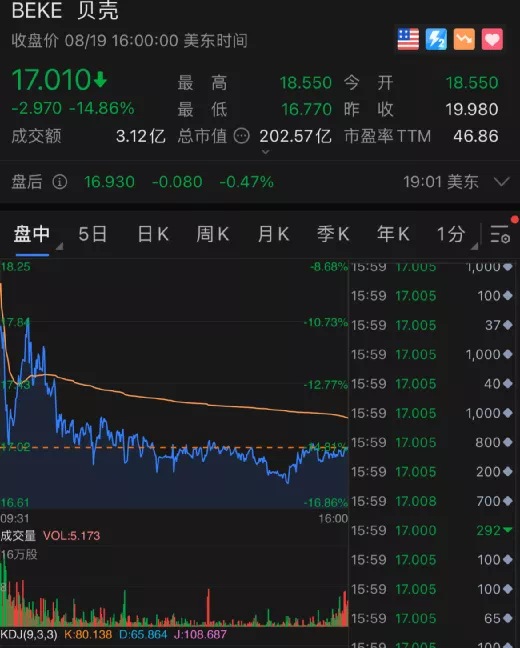Switch to the 日K chart tab

click(x=153, y=234)
